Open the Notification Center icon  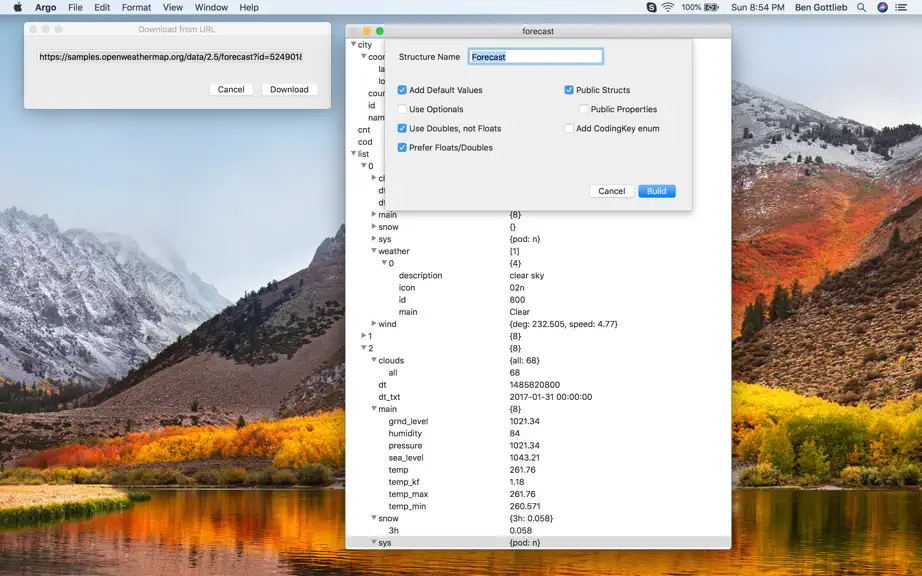click(x=901, y=7)
